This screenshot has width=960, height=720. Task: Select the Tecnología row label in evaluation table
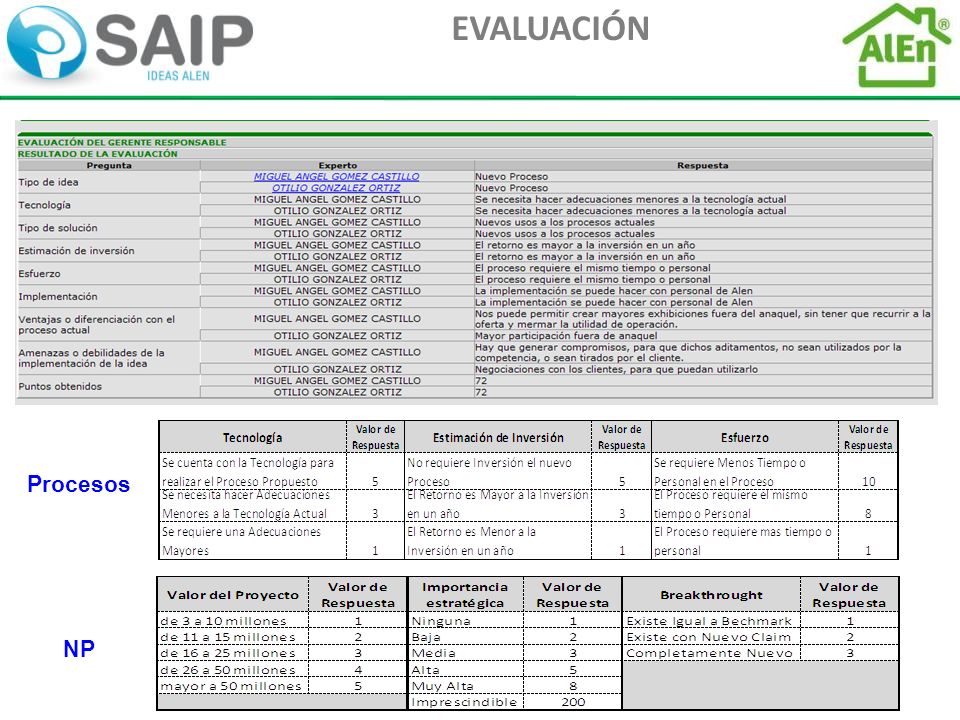pyautogui.click(x=44, y=205)
